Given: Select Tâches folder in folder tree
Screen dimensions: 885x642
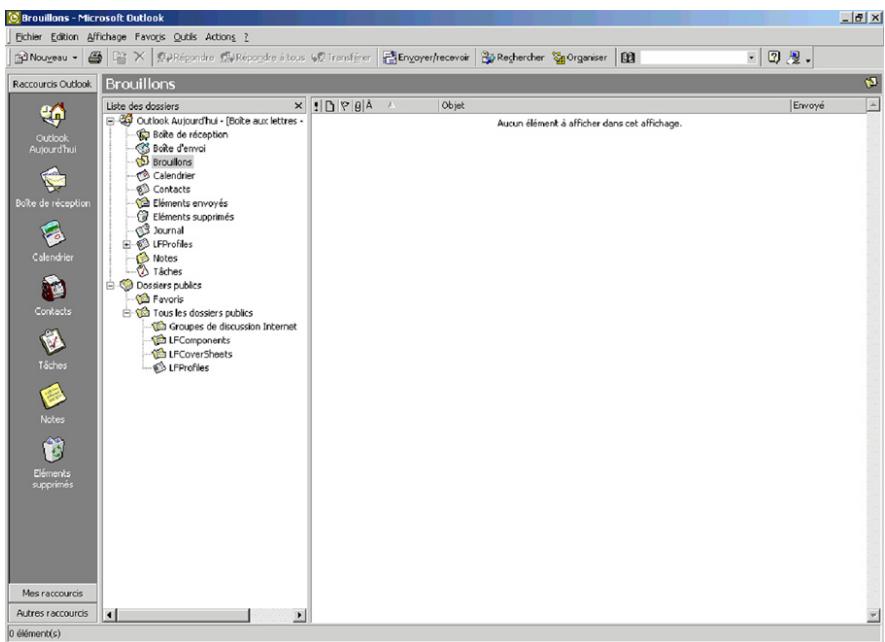Looking at the screenshot, I should point(167,272).
